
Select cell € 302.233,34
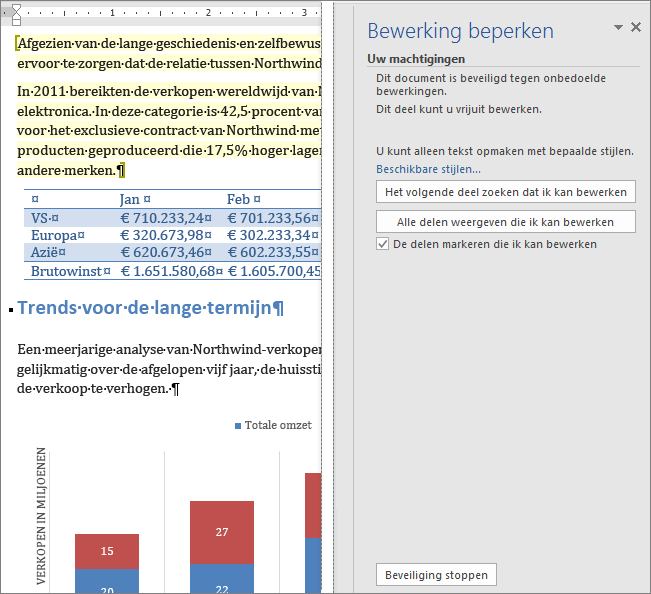pyautogui.click(x=273, y=235)
